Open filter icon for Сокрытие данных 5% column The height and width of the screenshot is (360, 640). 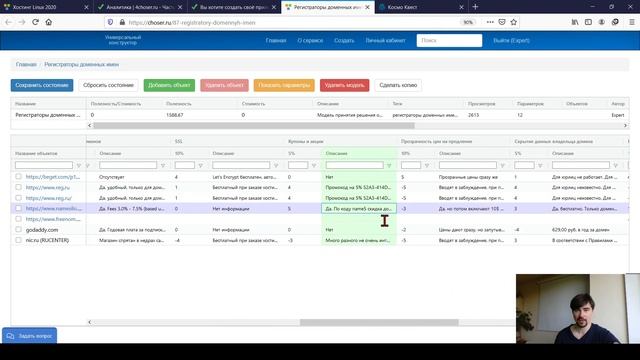pyautogui.click(x=540, y=165)
